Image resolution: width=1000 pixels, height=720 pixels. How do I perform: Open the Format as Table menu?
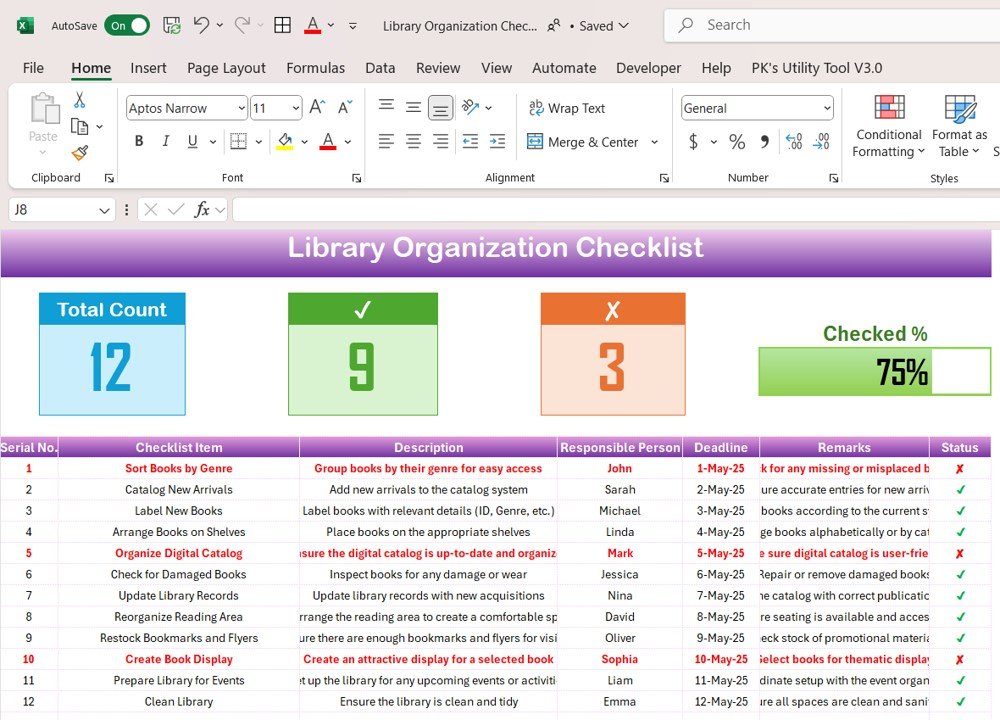960,126
